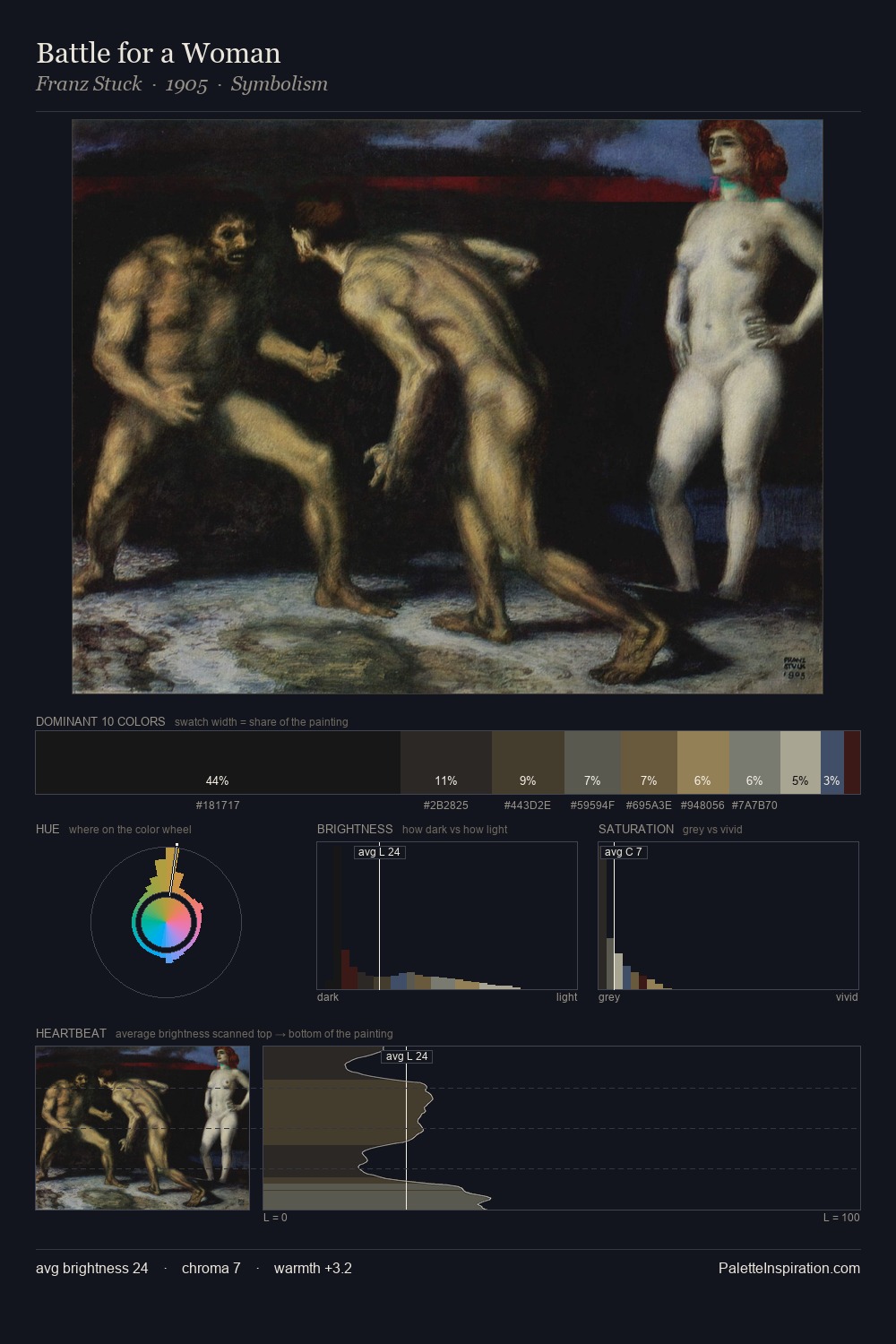Select the 7% brown swatch #695A3E

click(x=649, y=762)
